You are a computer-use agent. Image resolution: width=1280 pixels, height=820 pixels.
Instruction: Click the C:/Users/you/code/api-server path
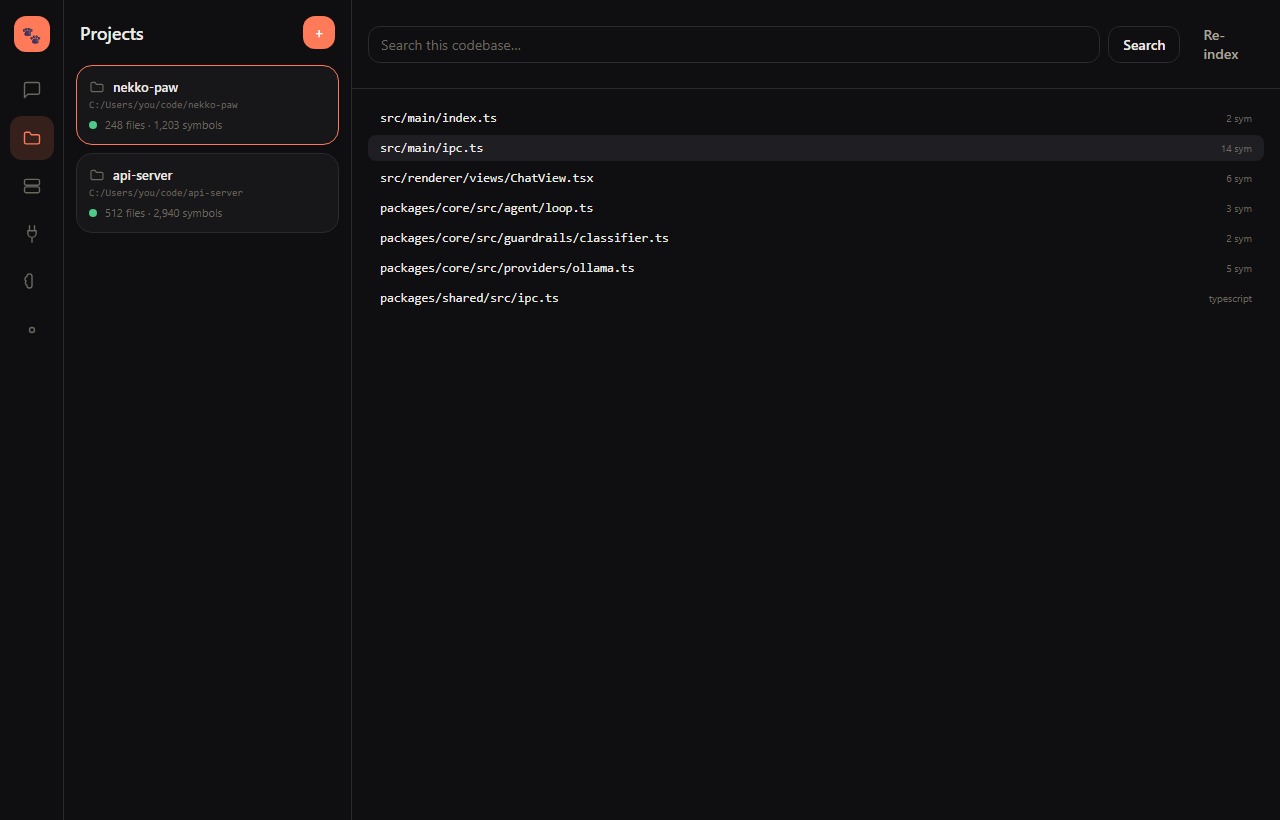[x=166, y=193]
